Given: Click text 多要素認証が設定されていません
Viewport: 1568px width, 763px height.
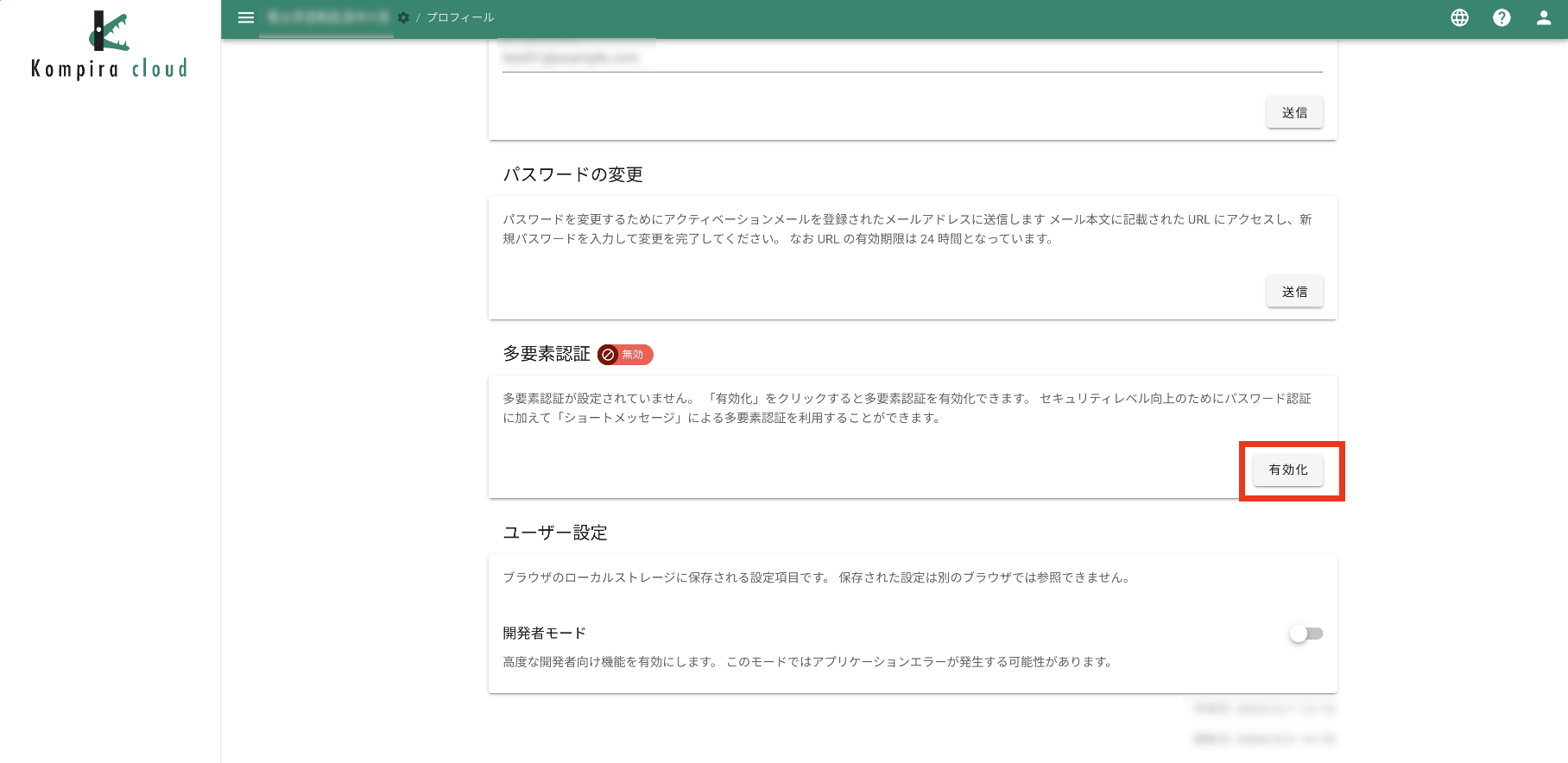Looking at the screenshot, I should [x=597, y=399].
